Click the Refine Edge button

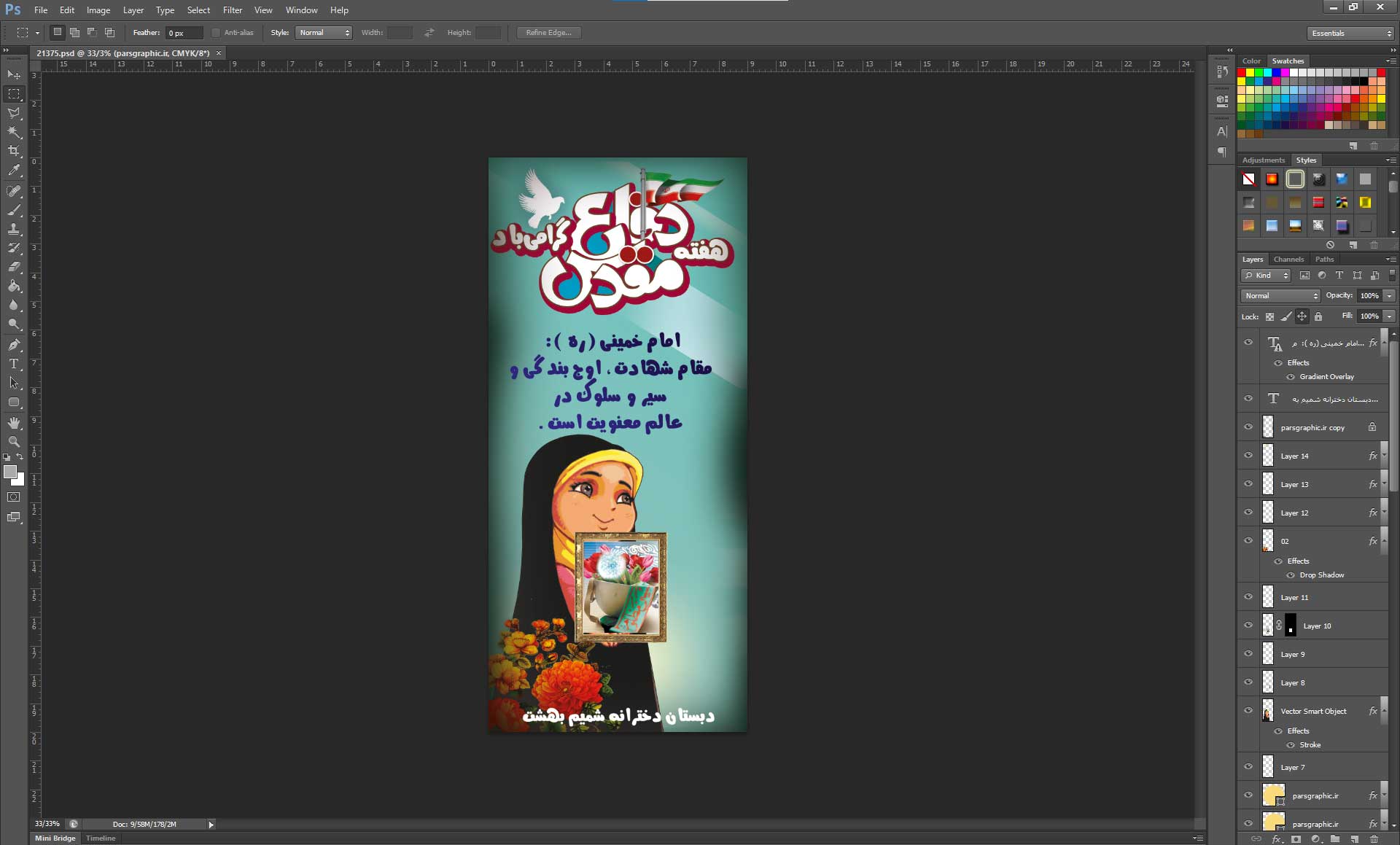549,33
